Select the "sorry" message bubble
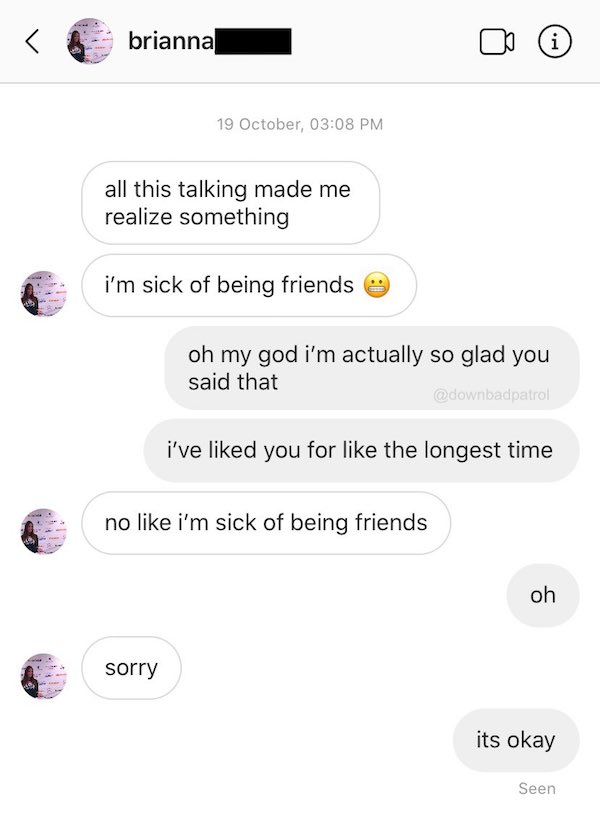Image resolution: width=600 pixels, height=815 pixels. click(x=131, y=667)
